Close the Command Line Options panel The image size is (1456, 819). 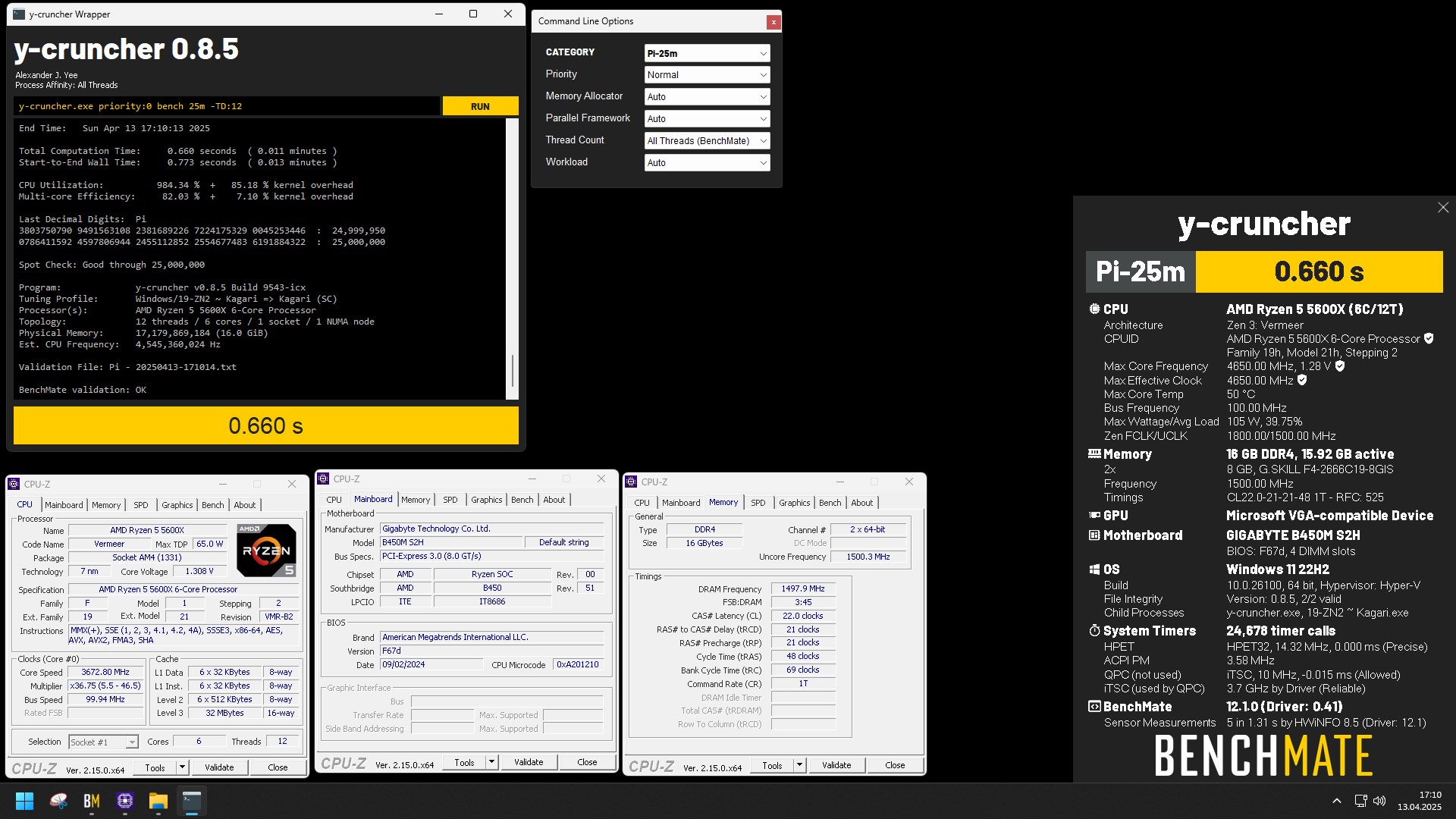[x=773, y=22]
